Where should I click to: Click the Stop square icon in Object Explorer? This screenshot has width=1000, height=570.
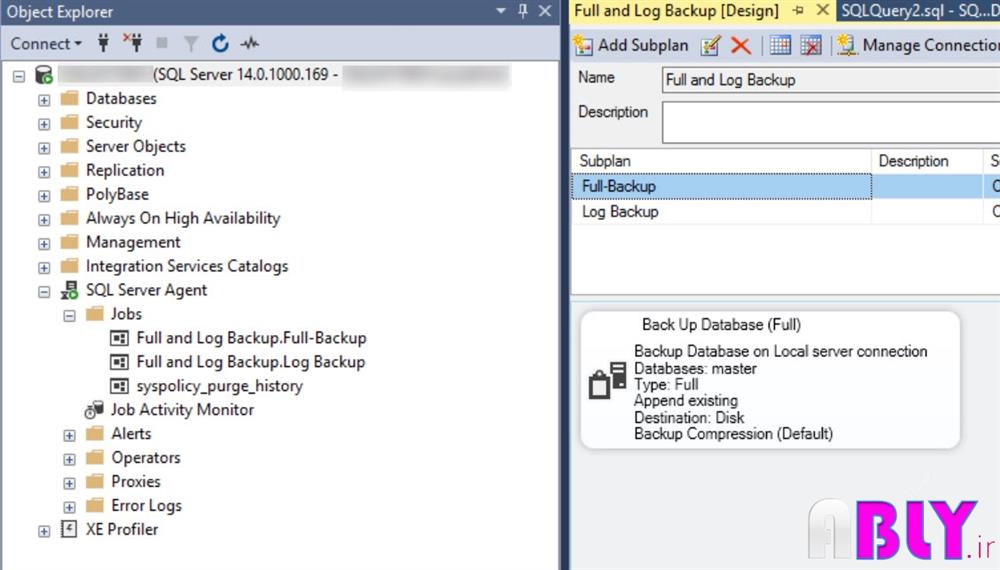point(162,43)
